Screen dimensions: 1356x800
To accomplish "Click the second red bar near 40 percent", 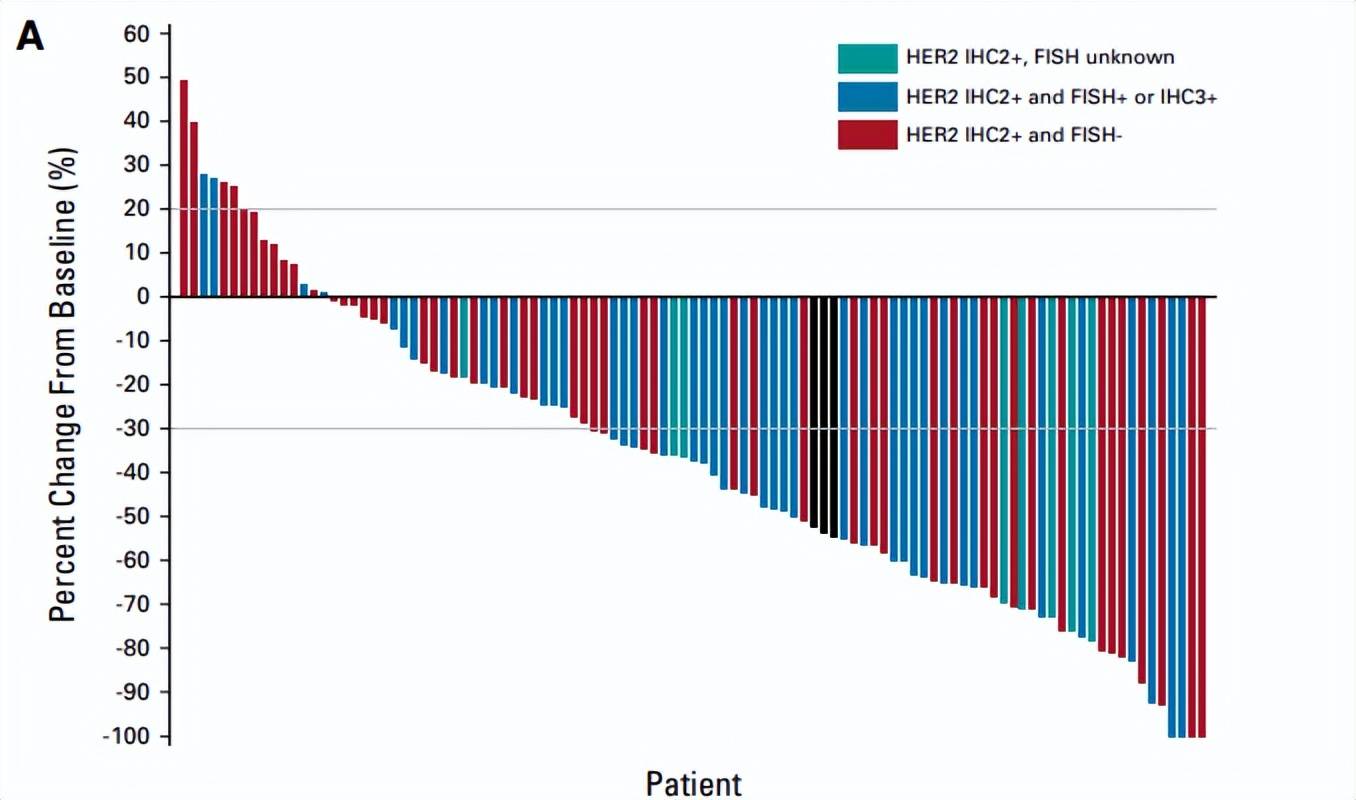I will [x=194, y=209].
